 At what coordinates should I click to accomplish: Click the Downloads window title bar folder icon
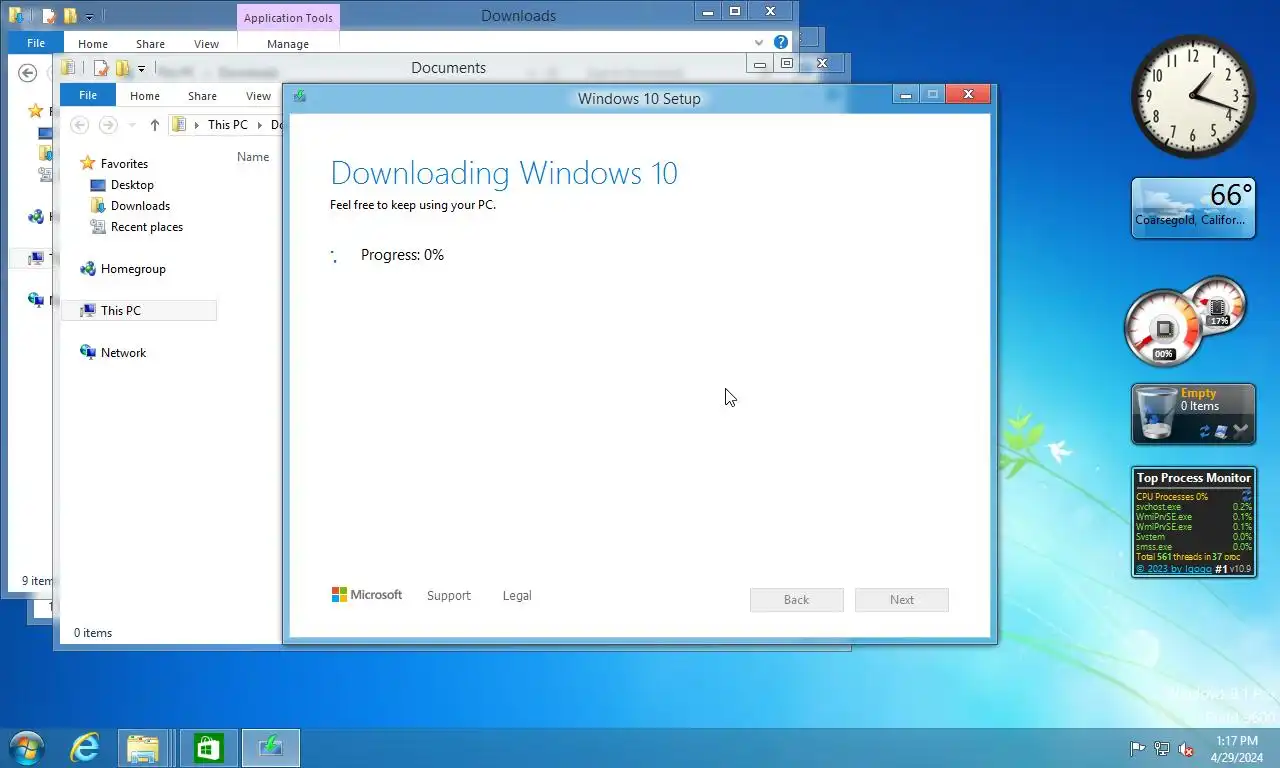click(x=17, y=16)
